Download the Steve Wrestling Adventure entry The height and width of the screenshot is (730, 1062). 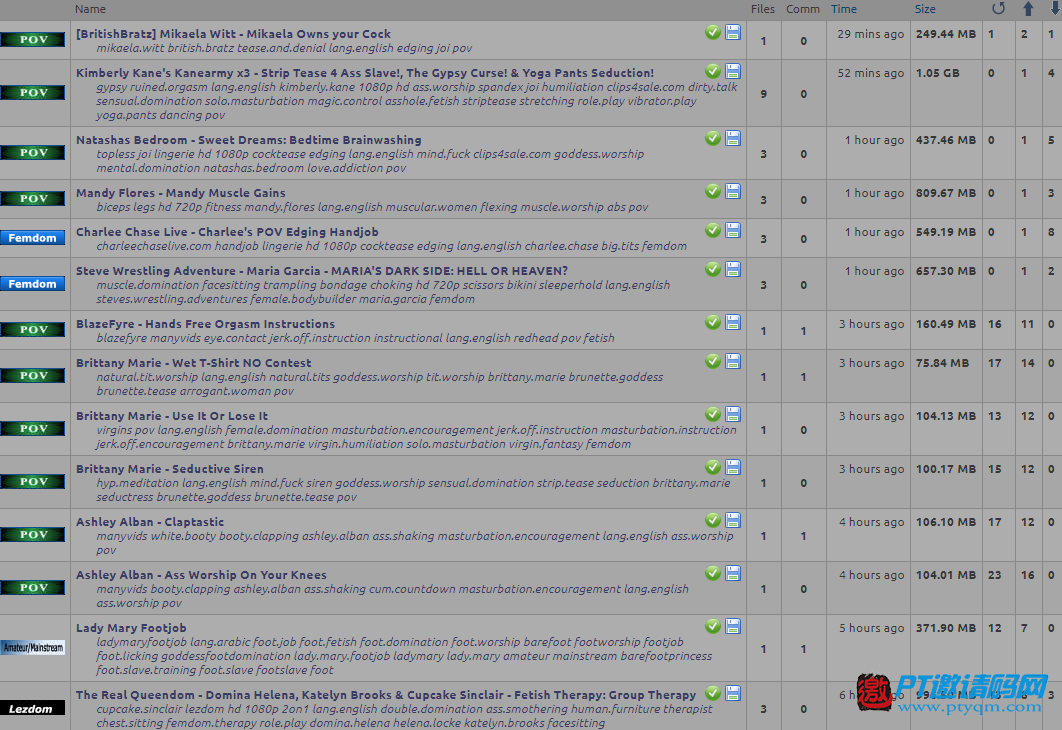pos(733,269)
